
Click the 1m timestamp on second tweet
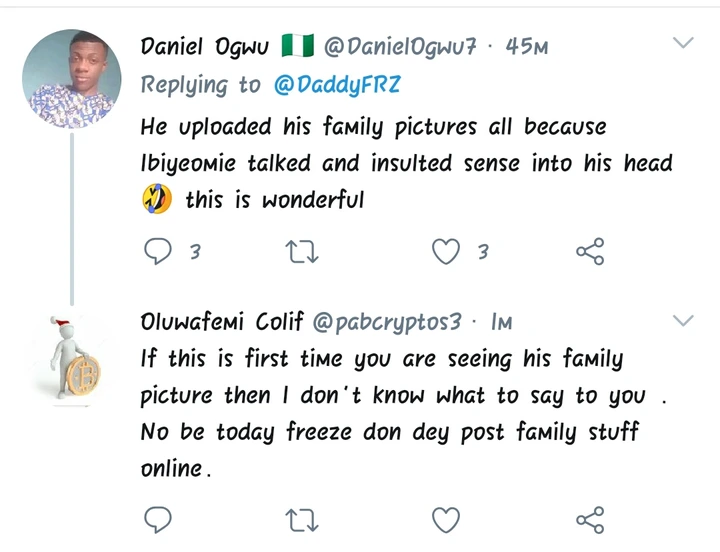coord(503,323)
